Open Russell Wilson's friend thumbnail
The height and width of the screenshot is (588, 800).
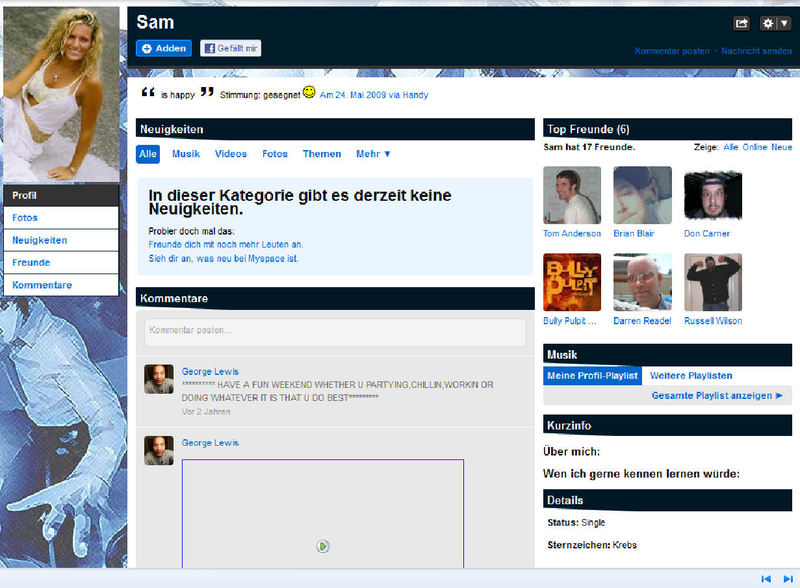point(713,282)
